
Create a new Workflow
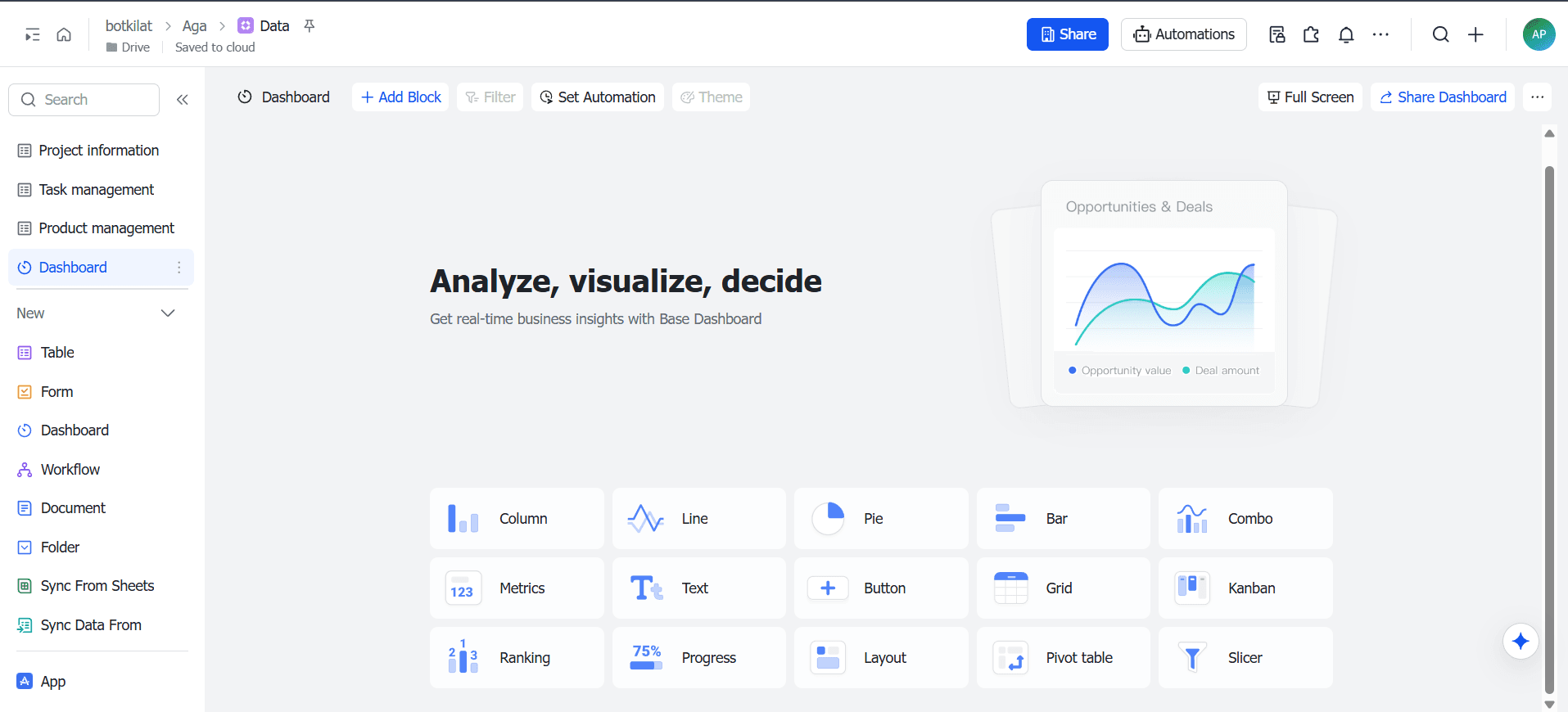point(101,470)
